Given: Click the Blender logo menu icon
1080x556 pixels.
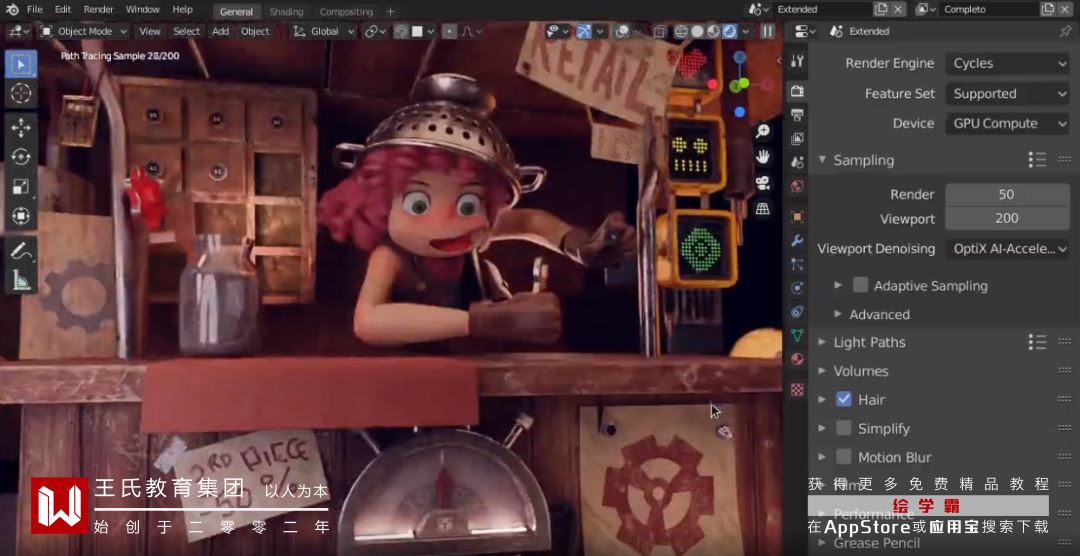Looking at the screenshot, I should [x=12, y=10].
